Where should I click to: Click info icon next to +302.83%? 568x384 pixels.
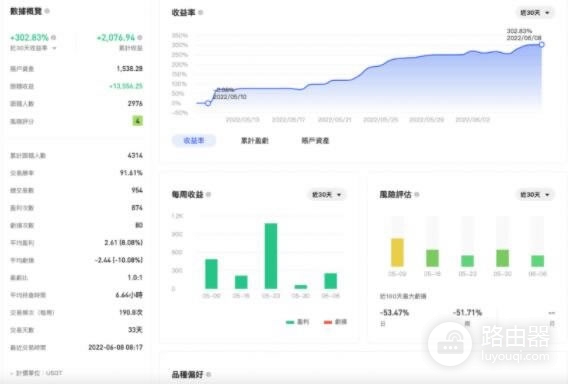[54, 37]
